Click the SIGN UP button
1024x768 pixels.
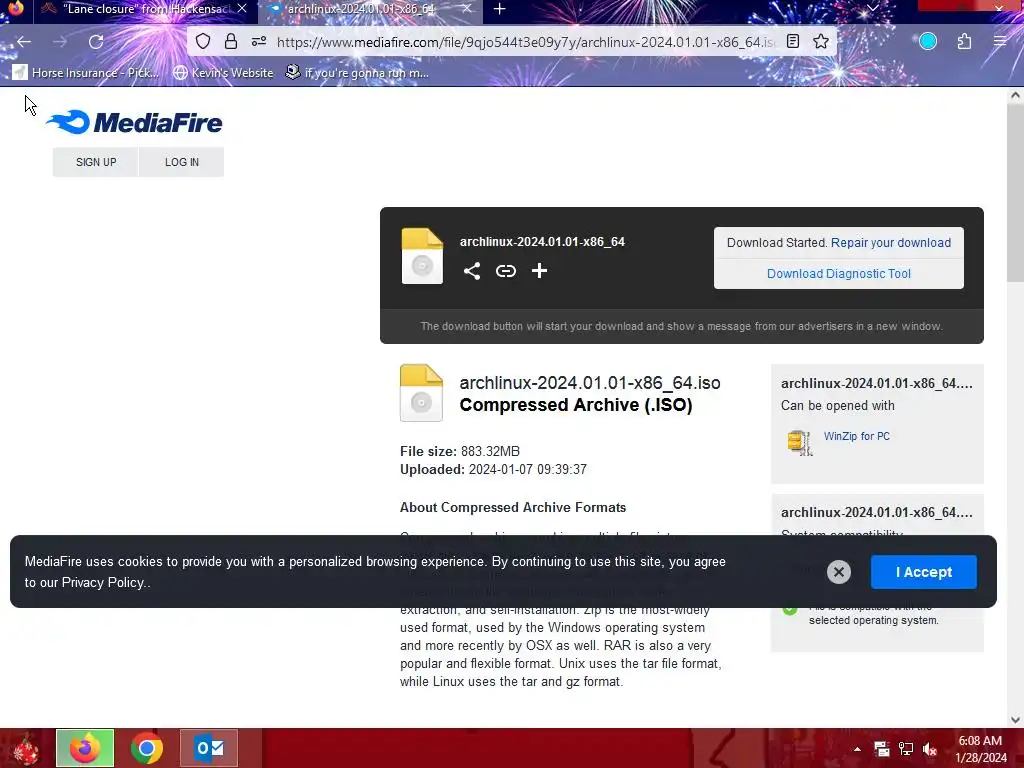click(96, 162)
